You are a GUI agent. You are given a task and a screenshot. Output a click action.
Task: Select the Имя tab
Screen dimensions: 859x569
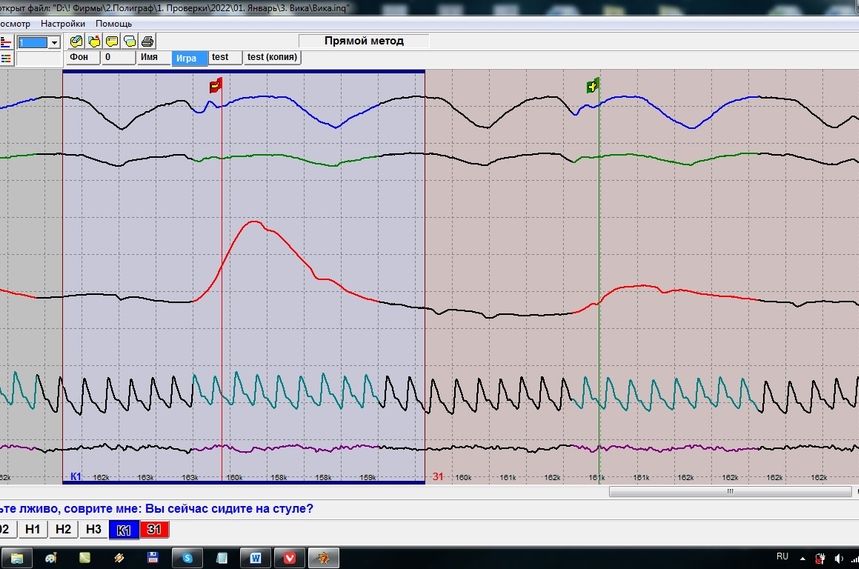click(x=150, y=58)
